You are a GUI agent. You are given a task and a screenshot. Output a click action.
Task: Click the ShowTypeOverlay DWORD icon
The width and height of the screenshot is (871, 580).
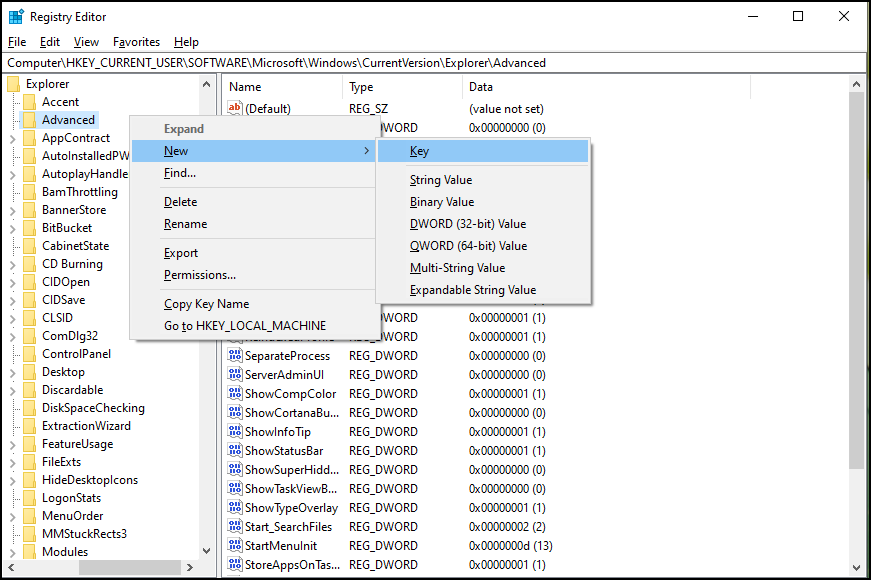pyautogui.click(x=235, y=507)
